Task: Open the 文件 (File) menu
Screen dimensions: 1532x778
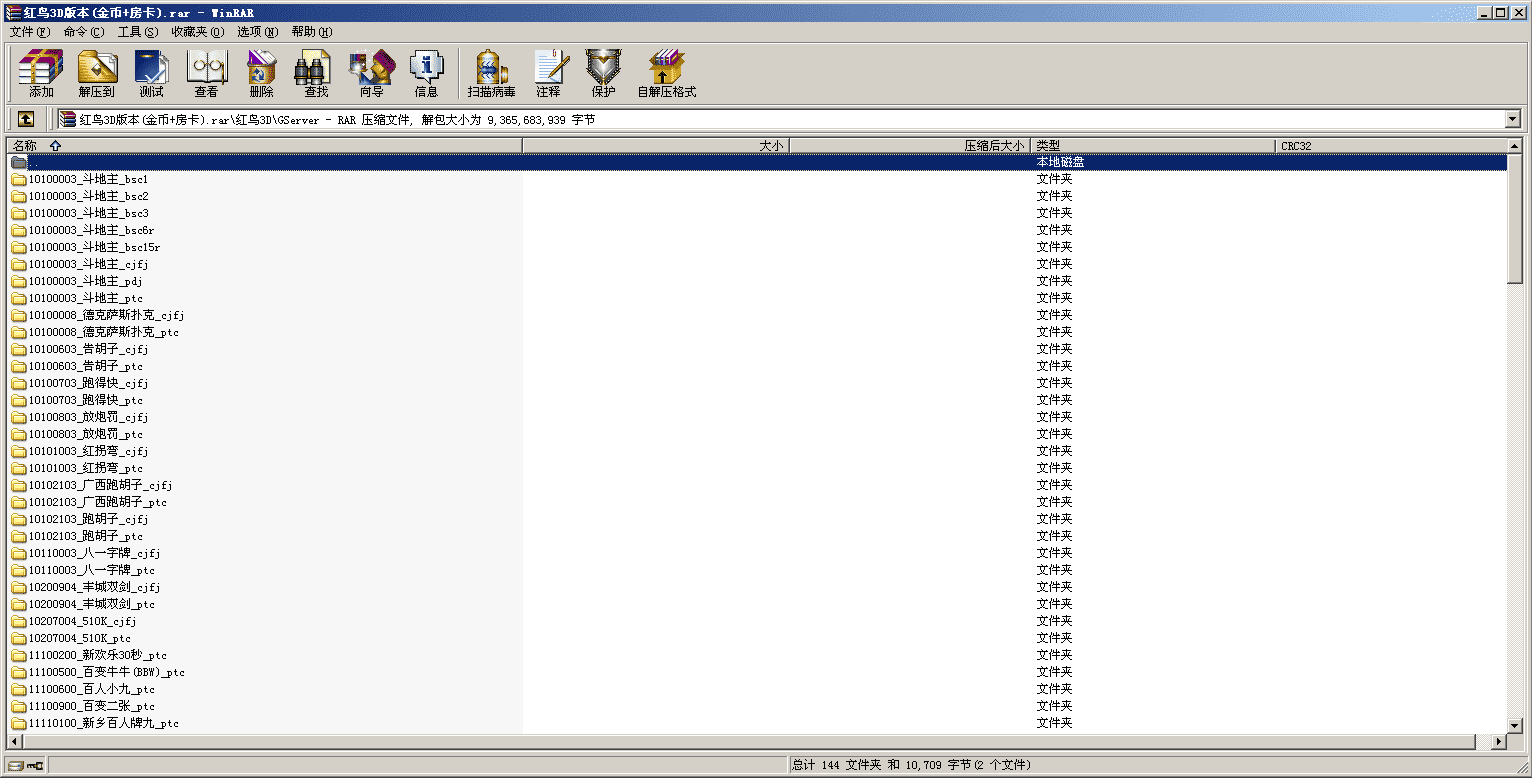Action: pos(29,32)
